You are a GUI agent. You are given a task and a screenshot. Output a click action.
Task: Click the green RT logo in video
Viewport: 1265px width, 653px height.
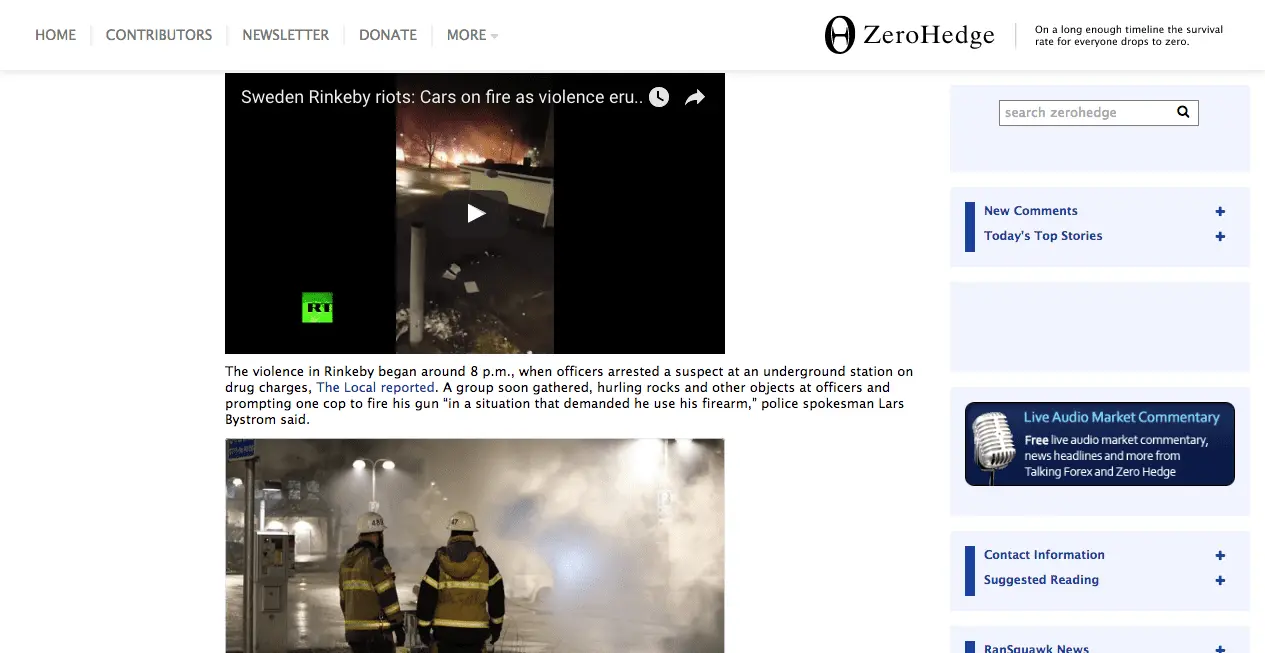click(317, 308)
